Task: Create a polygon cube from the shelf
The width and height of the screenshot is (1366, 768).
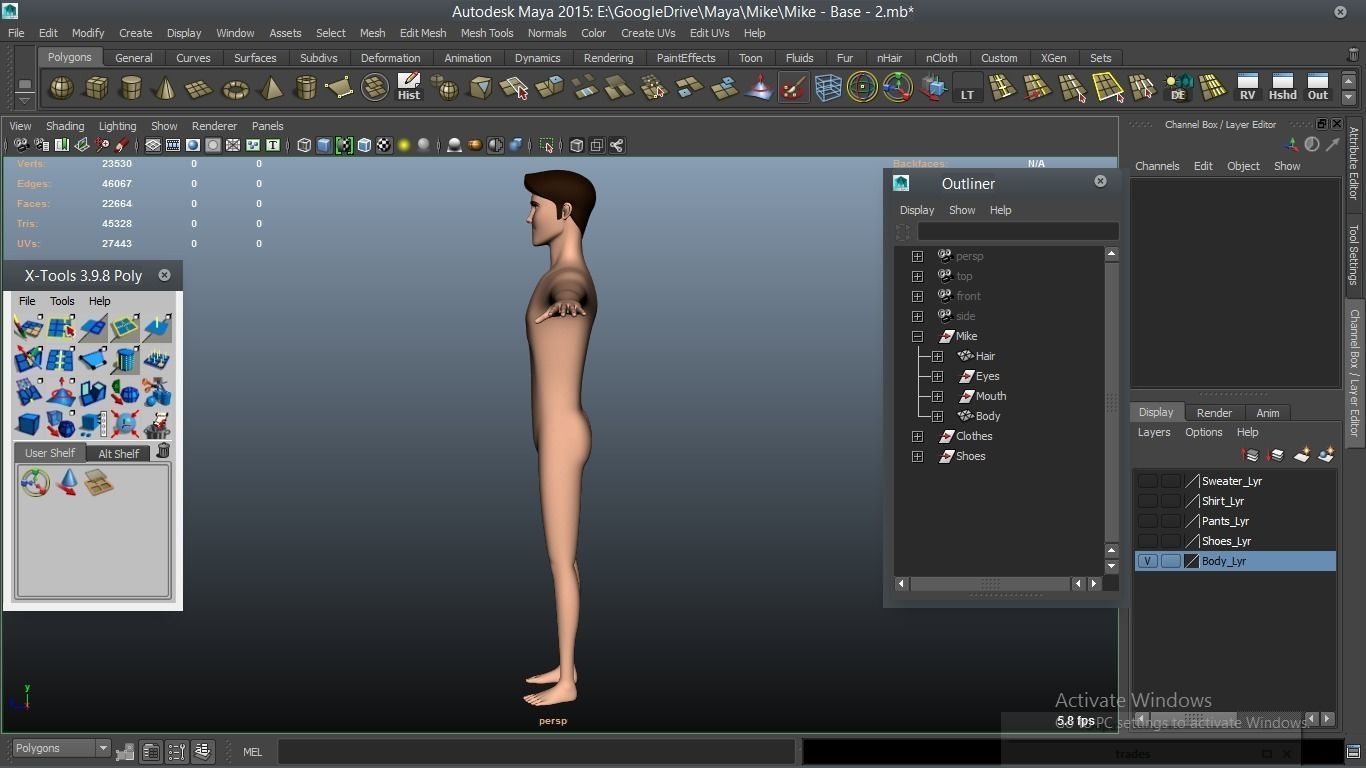Action: click(x=96, y=88)
